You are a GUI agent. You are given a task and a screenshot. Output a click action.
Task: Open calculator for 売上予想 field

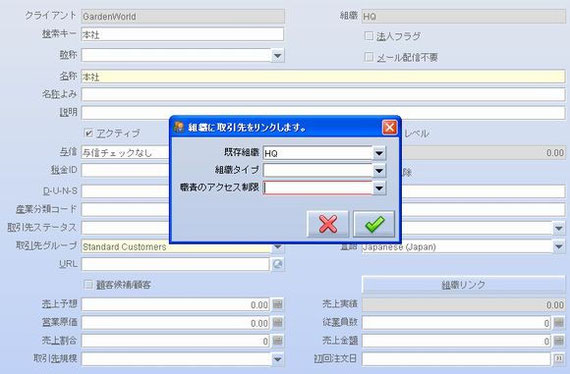[277, 305]
